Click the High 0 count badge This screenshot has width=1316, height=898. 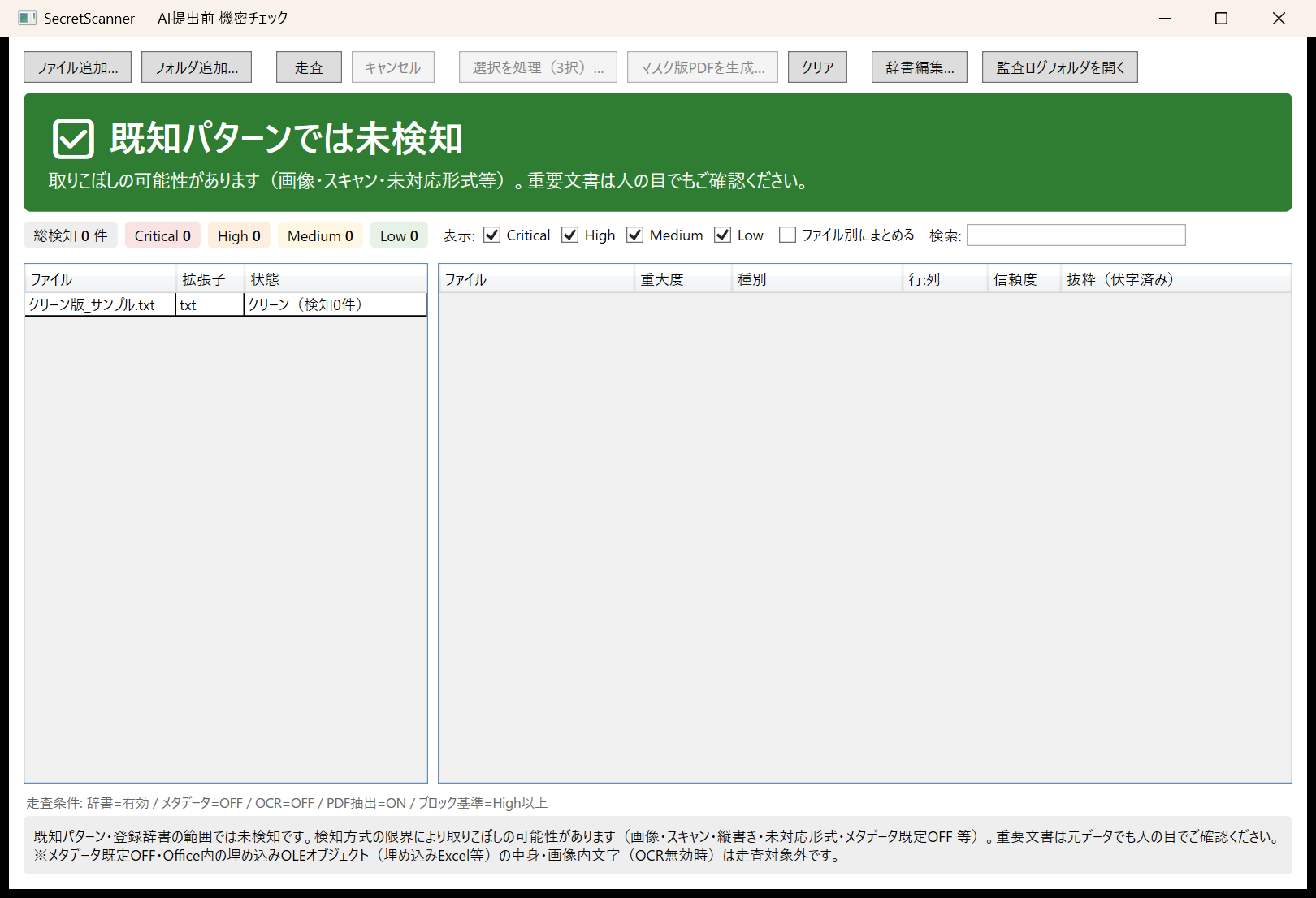[x=239, y=235]
